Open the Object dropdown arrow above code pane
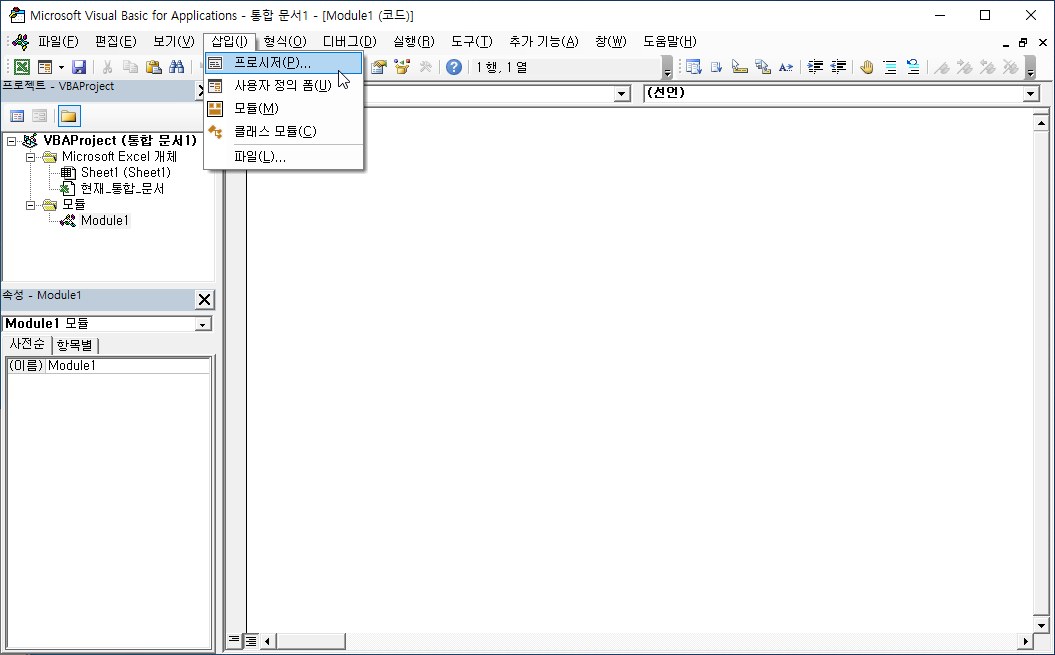Screen dimensions: 1055x655 [x=622, y=94]
